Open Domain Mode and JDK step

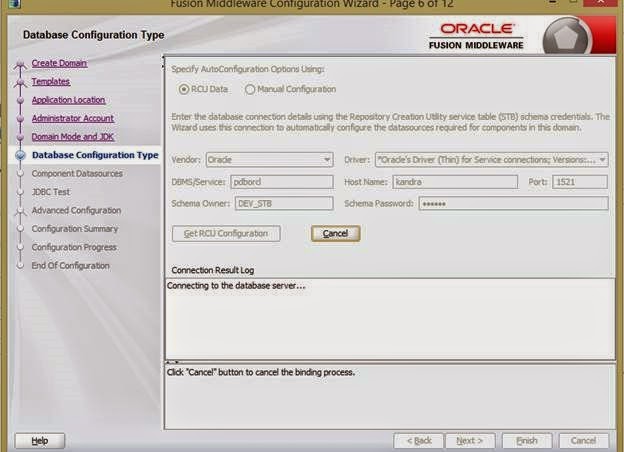coord(73,136)
